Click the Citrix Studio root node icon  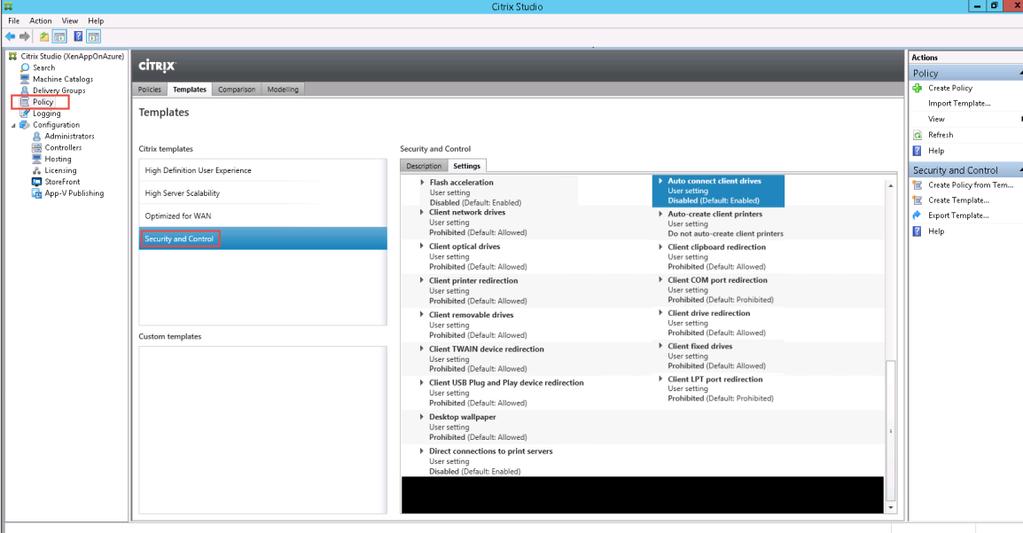click(x=12, y=56)
